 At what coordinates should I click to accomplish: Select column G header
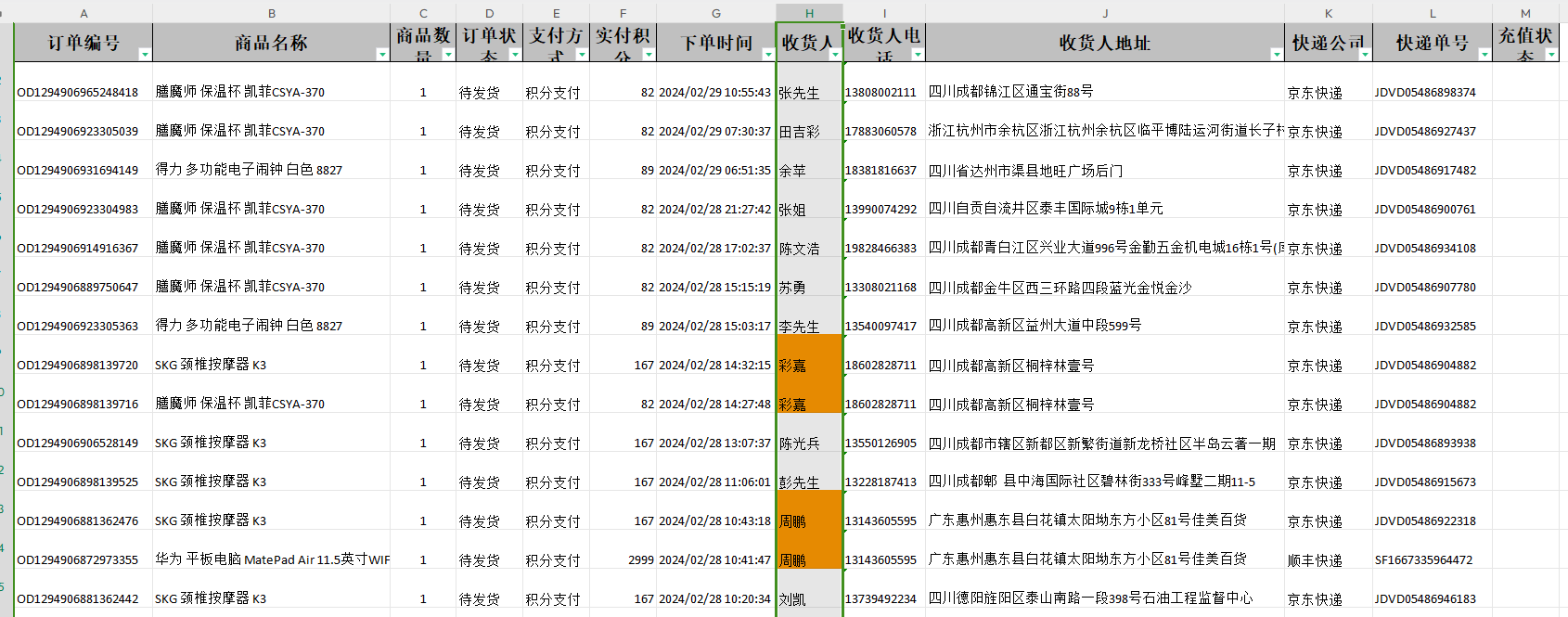point(715,13)
